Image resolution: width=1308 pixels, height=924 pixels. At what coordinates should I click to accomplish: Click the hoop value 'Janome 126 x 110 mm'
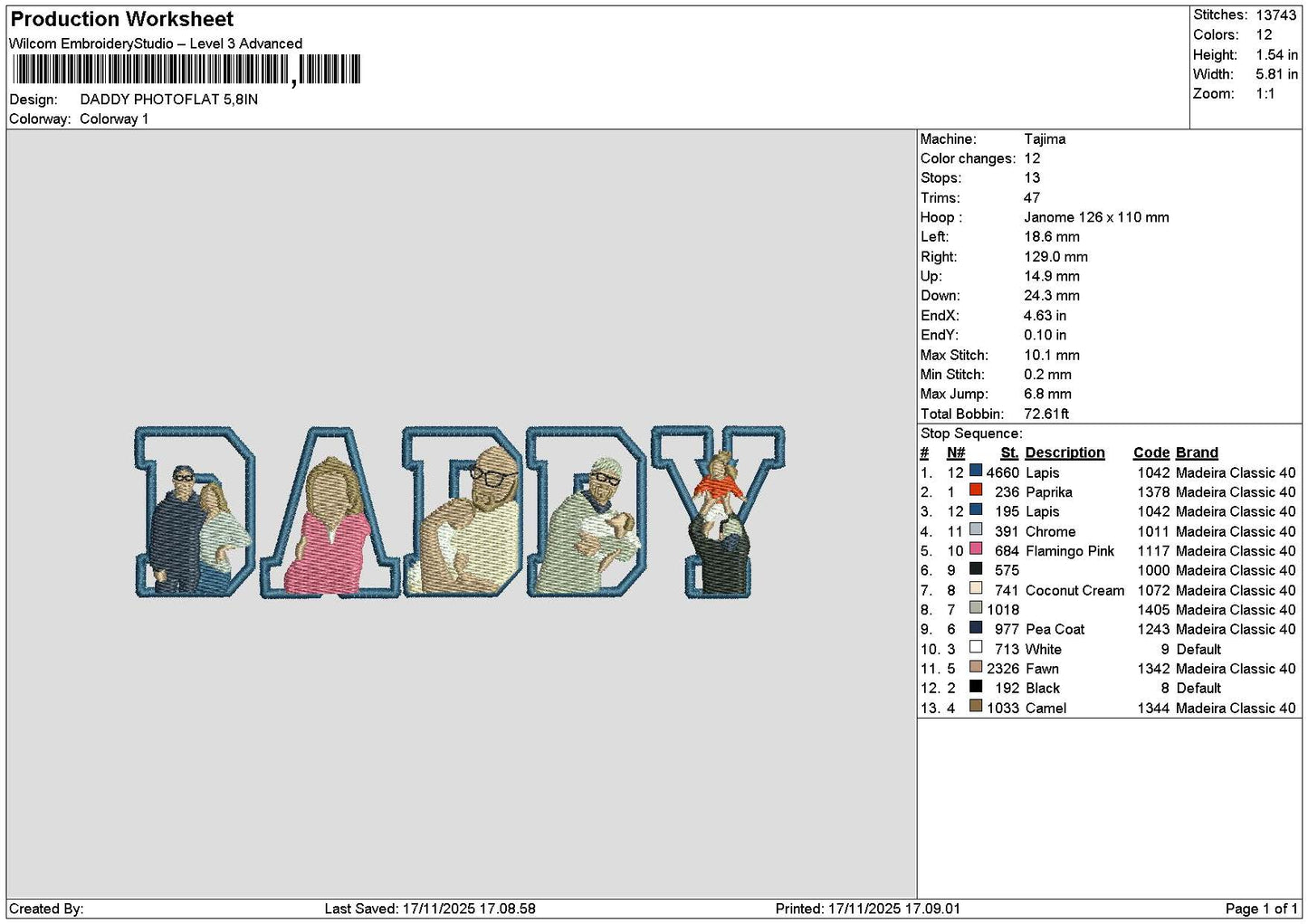(1096, 217)
